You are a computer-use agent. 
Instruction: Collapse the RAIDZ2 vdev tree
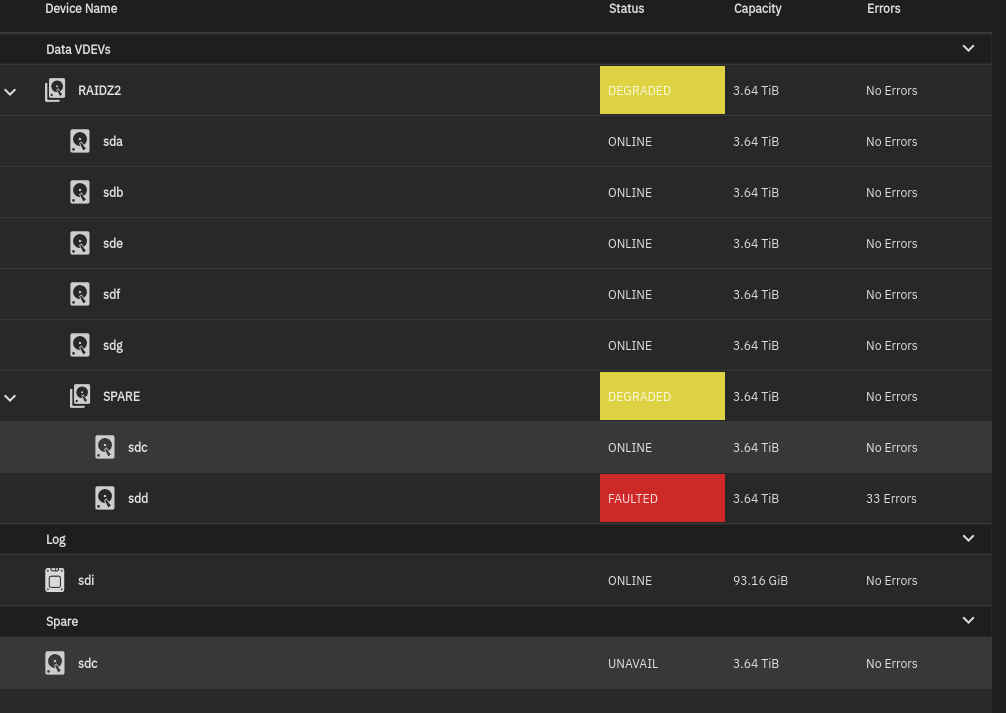click(10, 92)
